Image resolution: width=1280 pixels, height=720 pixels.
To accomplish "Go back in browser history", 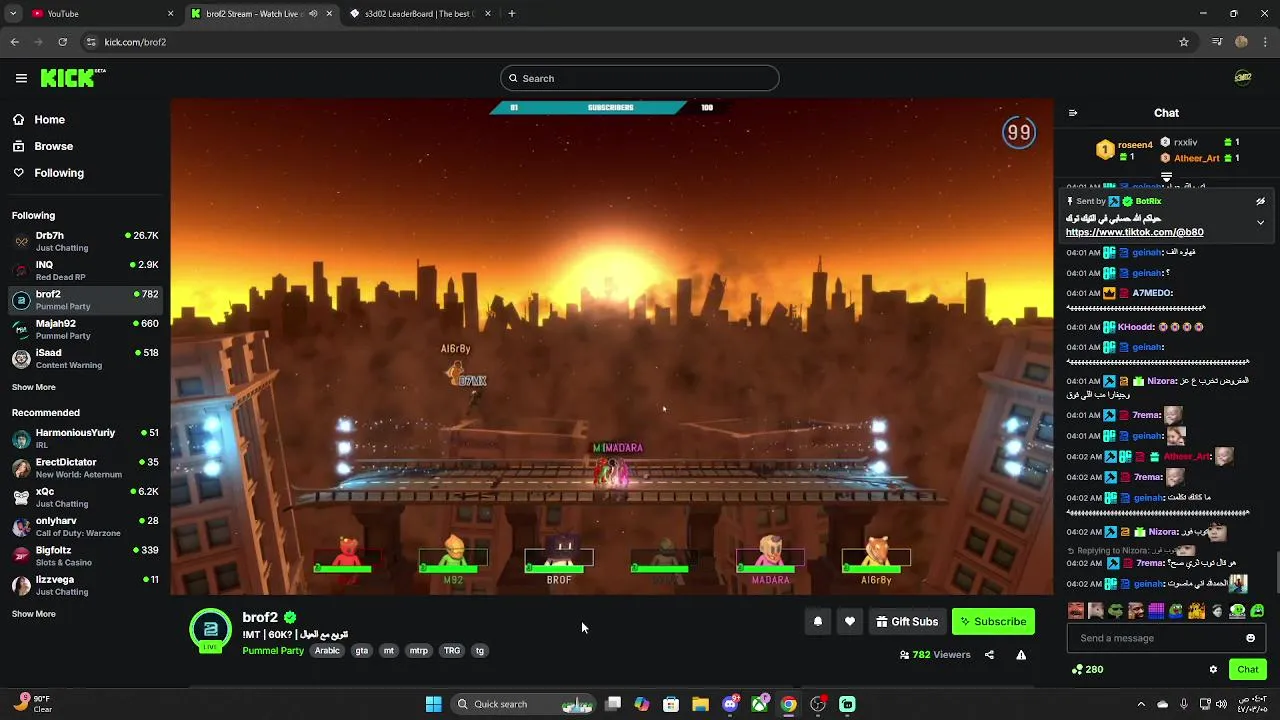I will click(x=15, y=42).
